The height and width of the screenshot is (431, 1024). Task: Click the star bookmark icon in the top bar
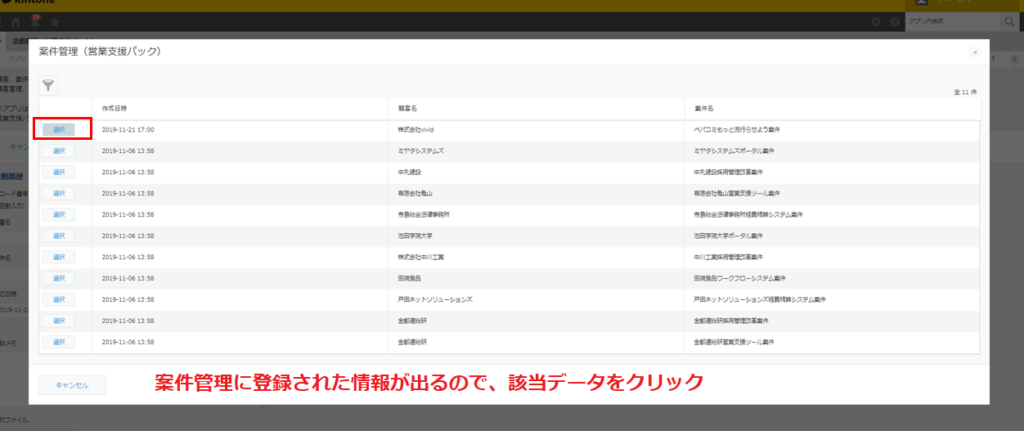point(54,22)
